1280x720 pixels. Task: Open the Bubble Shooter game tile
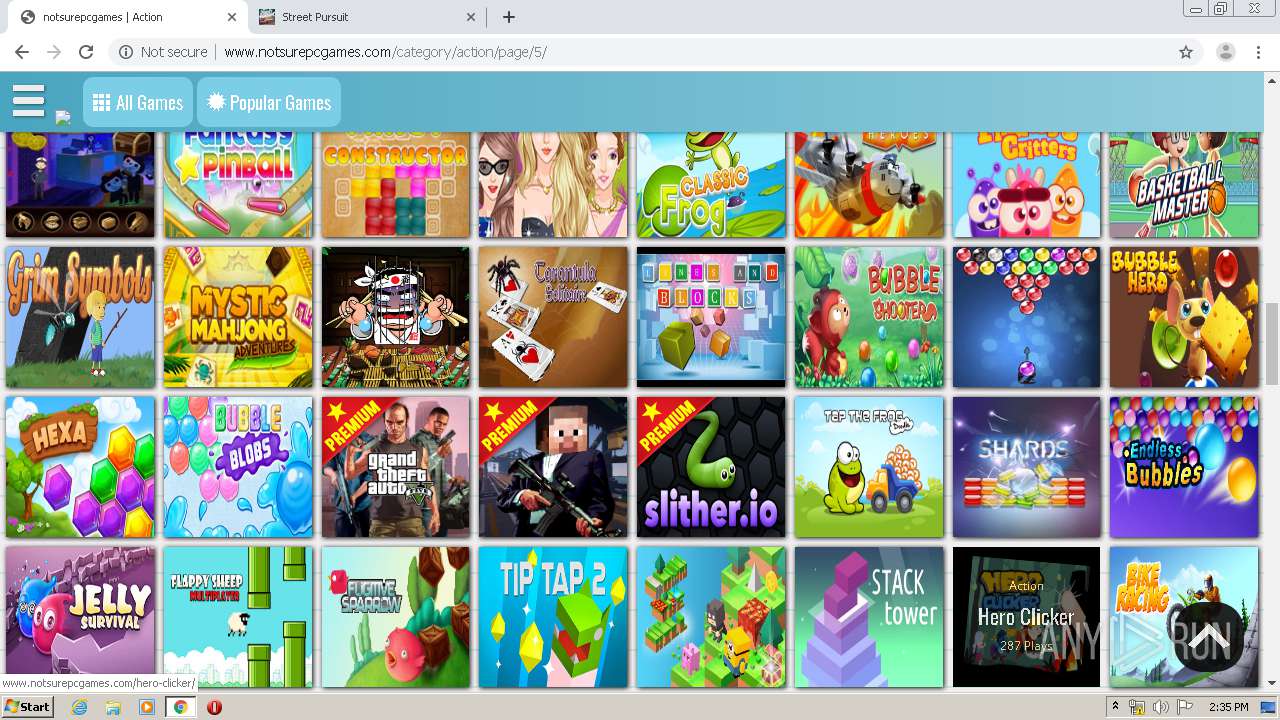point(869,317)
